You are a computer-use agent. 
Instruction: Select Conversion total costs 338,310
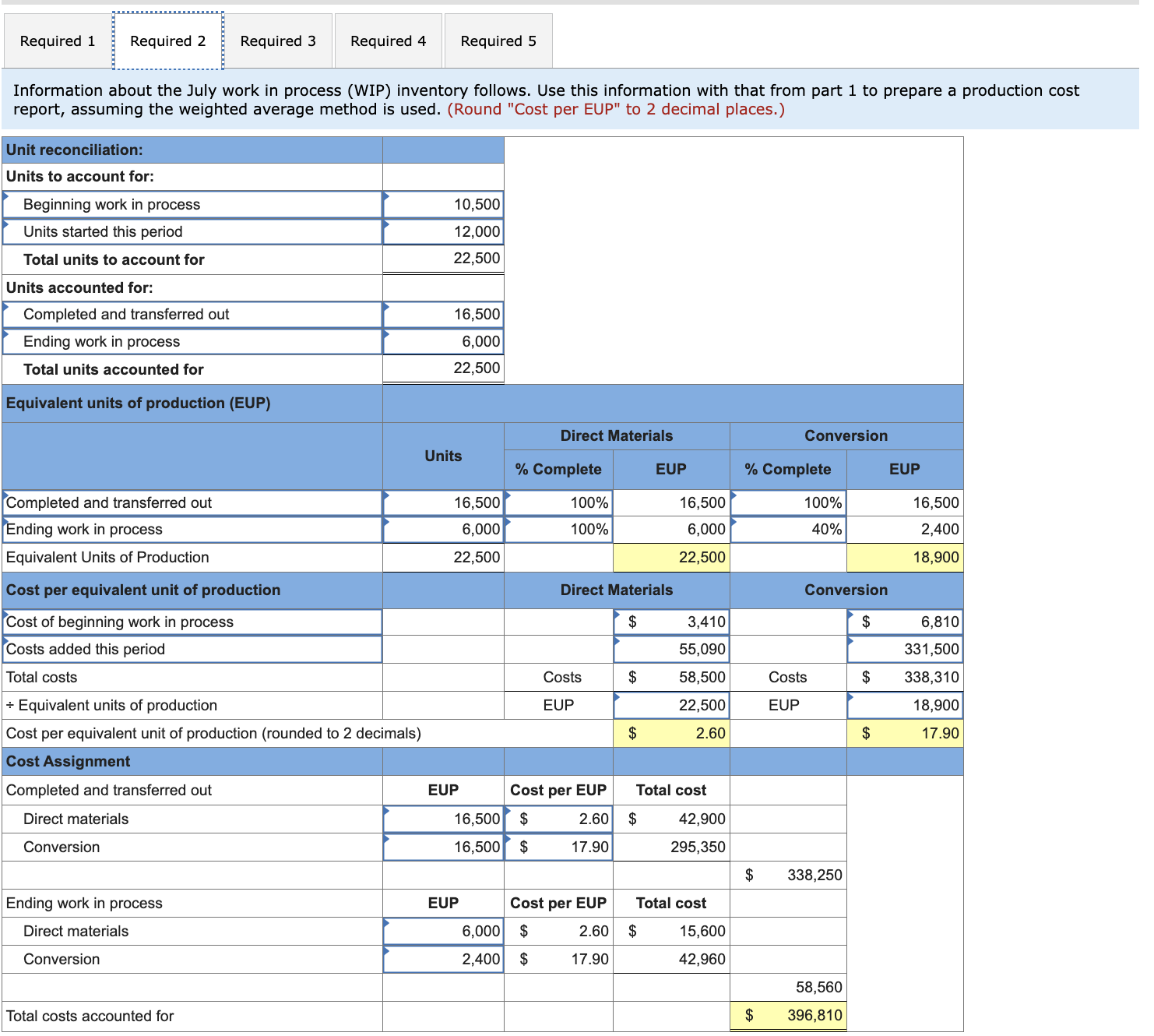click(905, 677)
